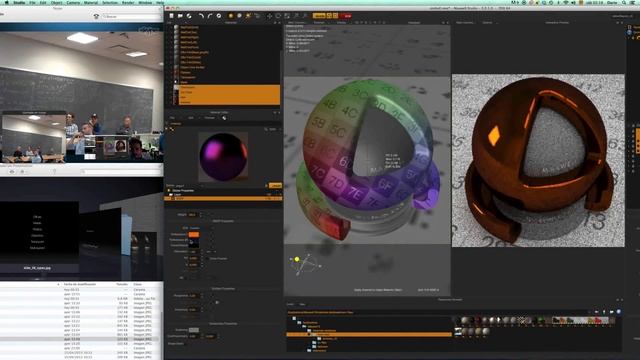Open Main Camera dropdown in Interactive Preview panel
Image resolution: width=640 pixels, height=360 pixels.
[x=465, y=23]
